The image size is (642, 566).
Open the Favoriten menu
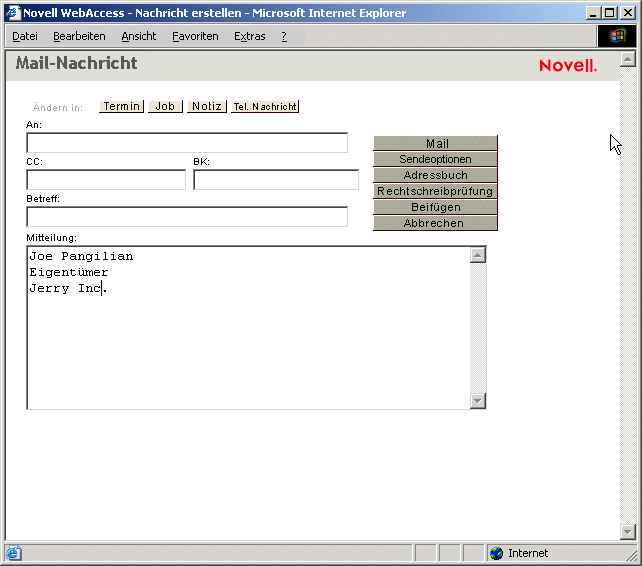(195, 36)
